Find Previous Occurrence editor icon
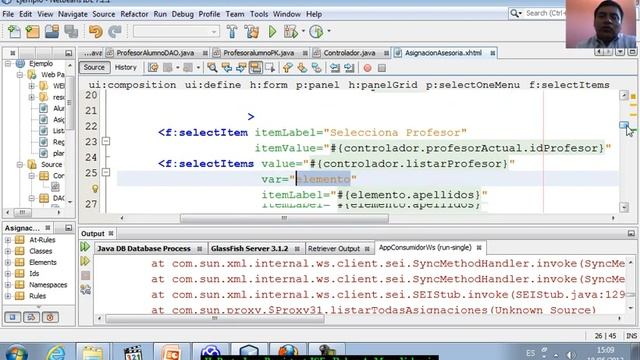The width and height of the screenshot is (640, 360). 227,68
